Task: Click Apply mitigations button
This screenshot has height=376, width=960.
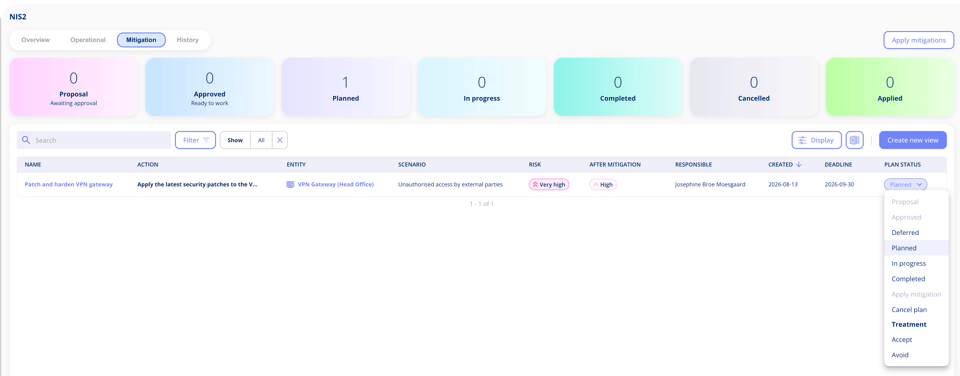Action: click(918, 40)
